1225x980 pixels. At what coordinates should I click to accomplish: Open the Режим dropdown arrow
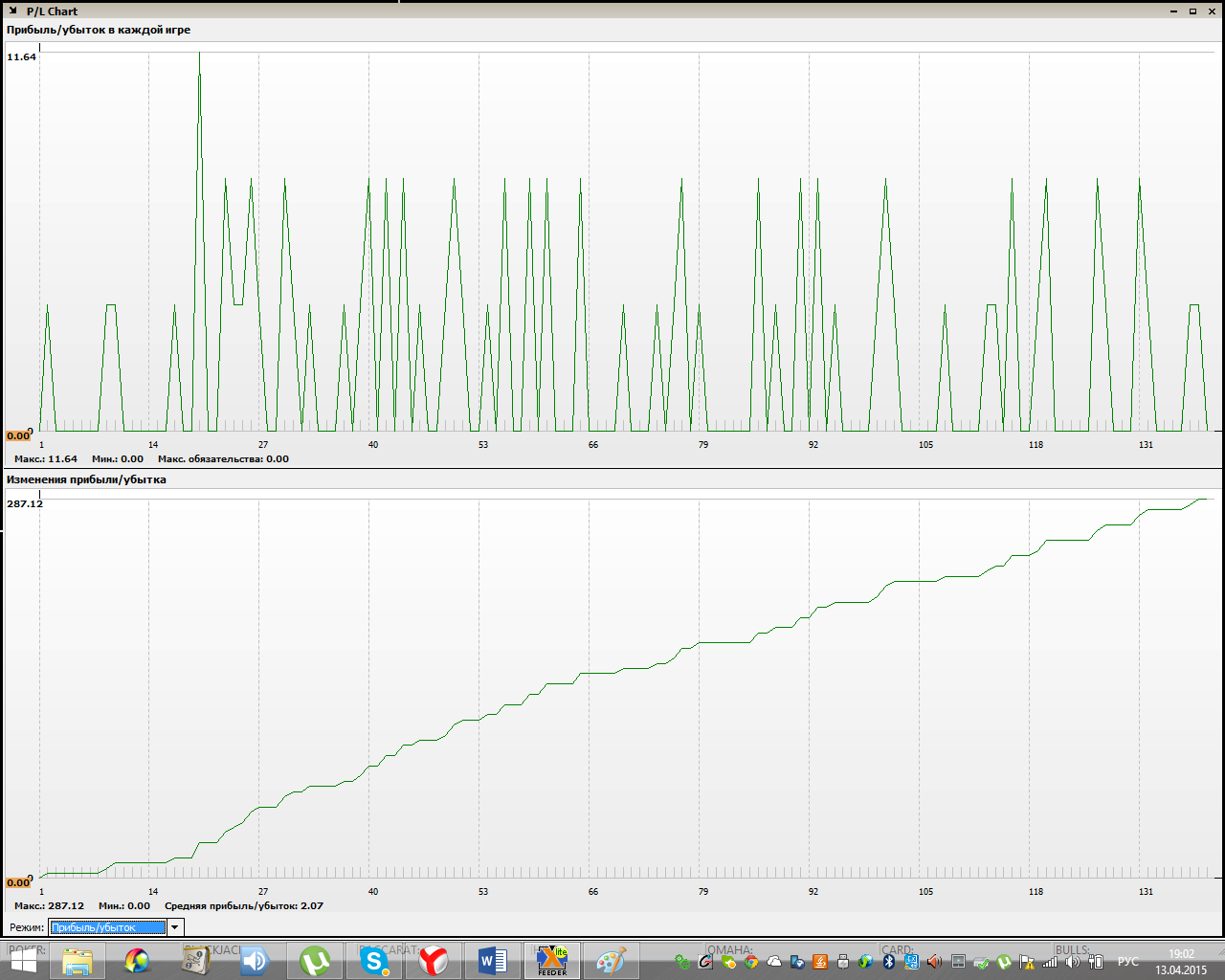point(174,927)
